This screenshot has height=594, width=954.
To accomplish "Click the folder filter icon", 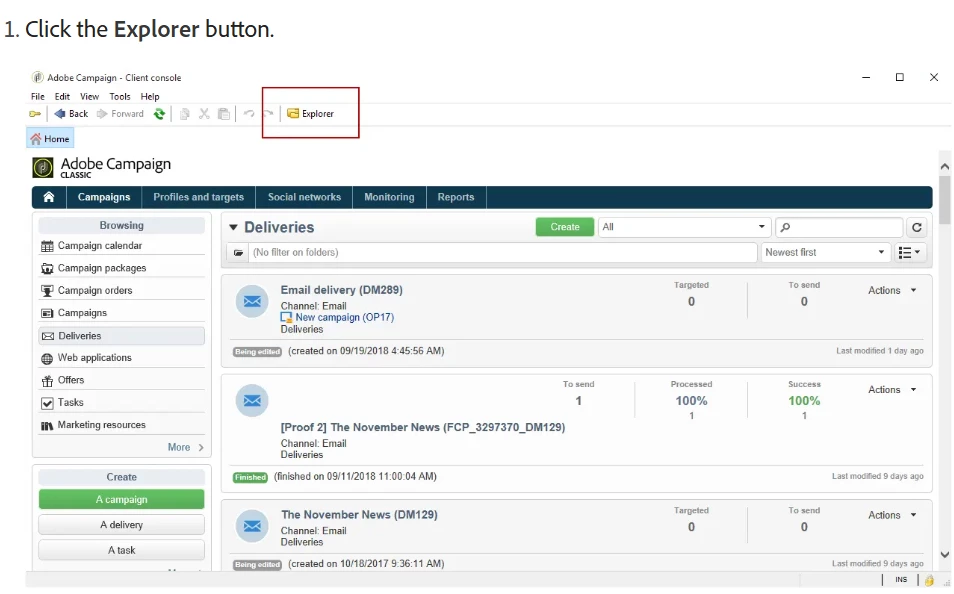I will (x=238, y=253).
